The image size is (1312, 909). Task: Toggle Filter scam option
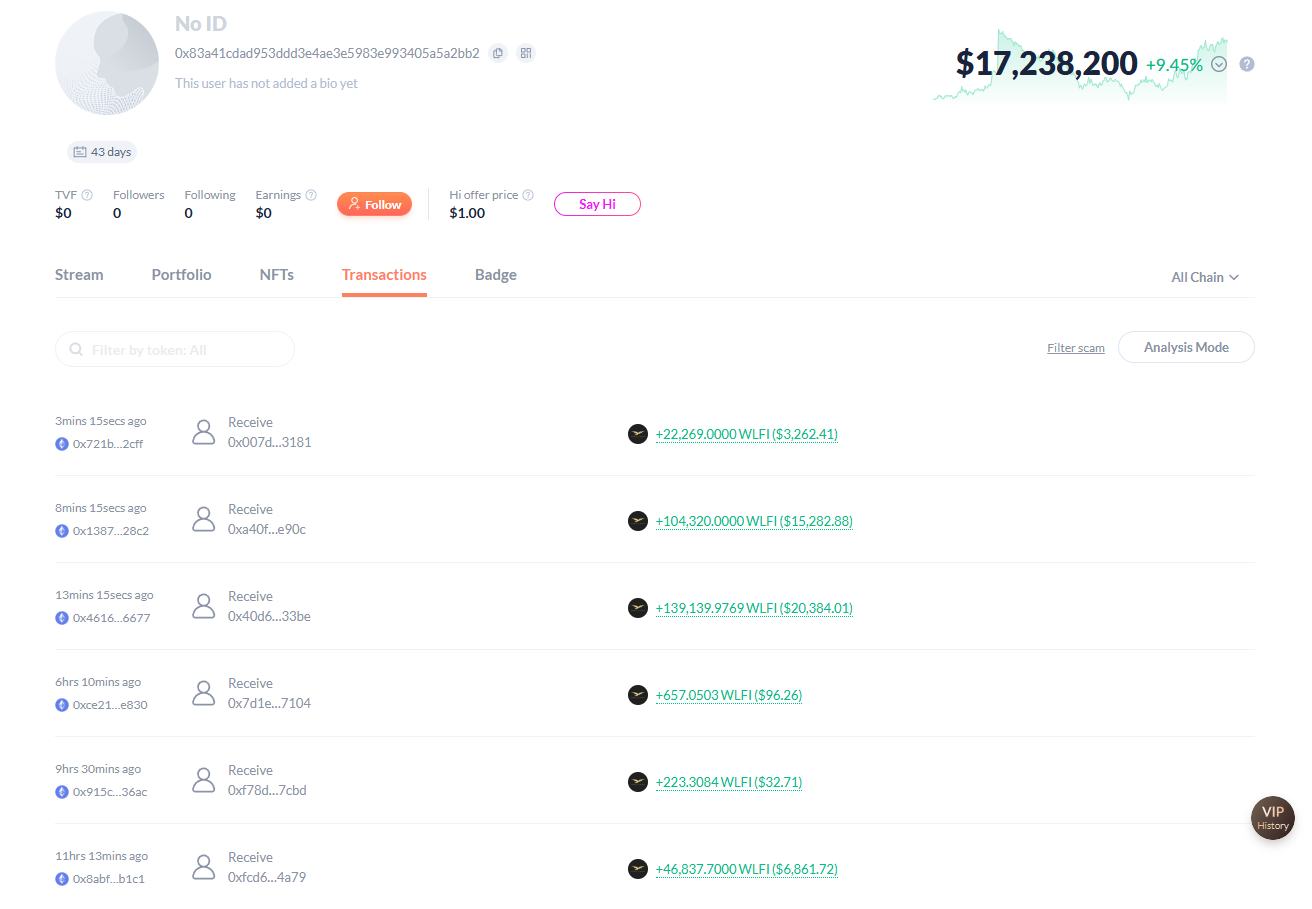coord(1075,348)
